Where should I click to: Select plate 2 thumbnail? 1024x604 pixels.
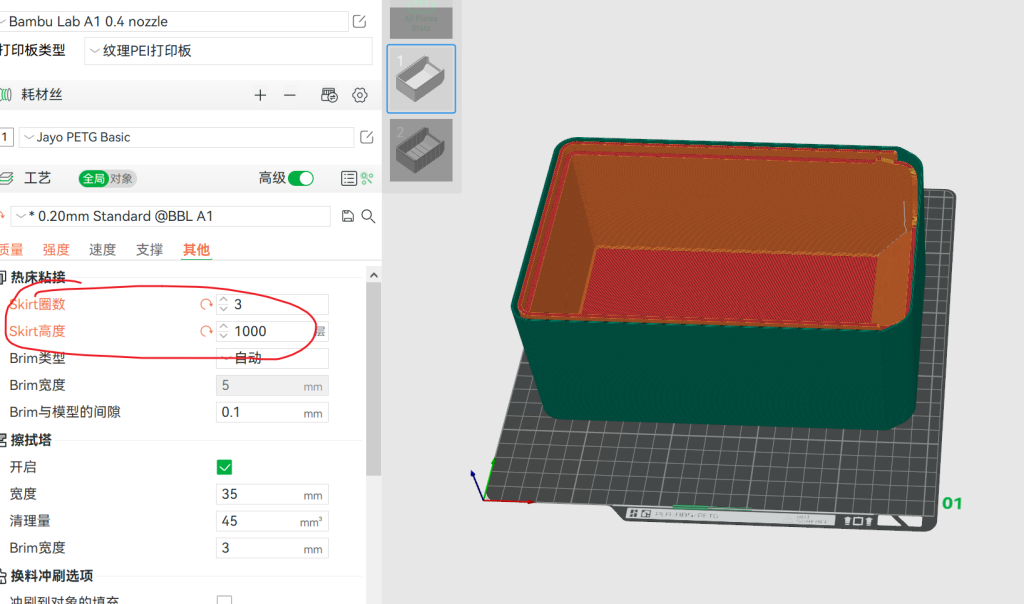[x=421, y=150]
